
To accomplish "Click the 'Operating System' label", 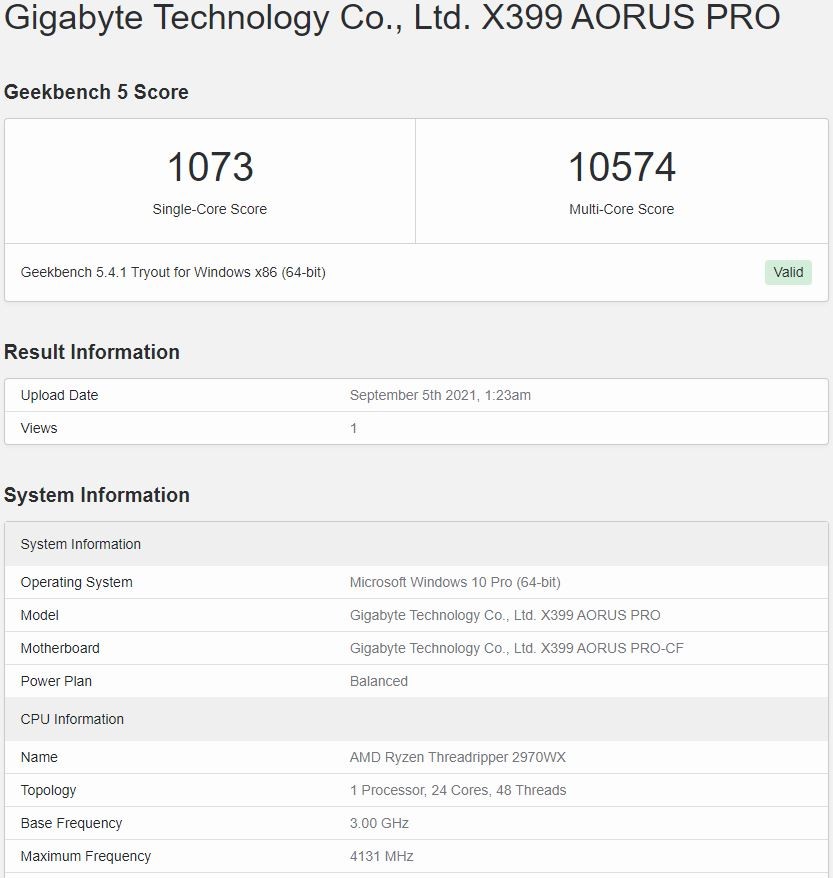I will [x=77, y=582].
